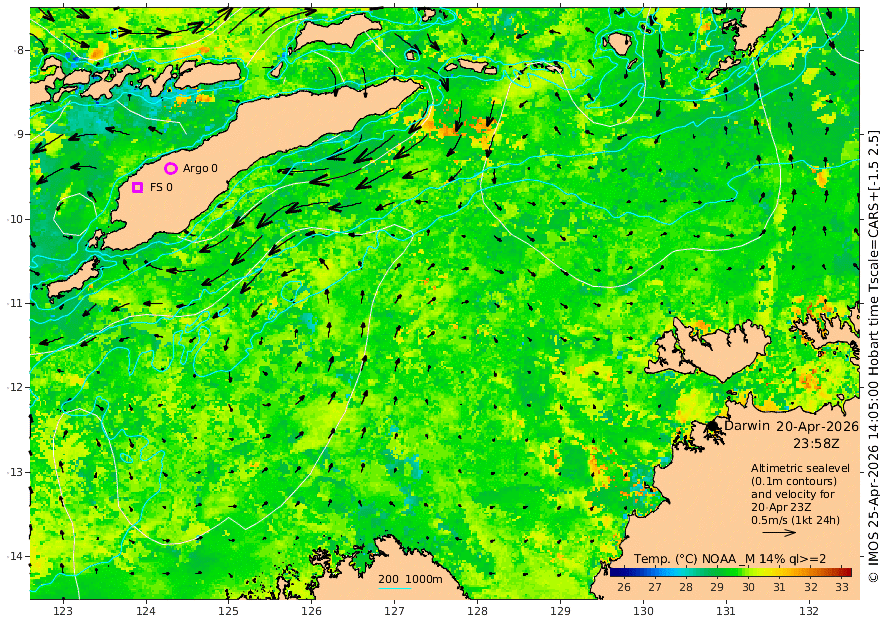Click the "20 Apr 23Z" legend text
880x630 pixels.
tap(781, 507)
